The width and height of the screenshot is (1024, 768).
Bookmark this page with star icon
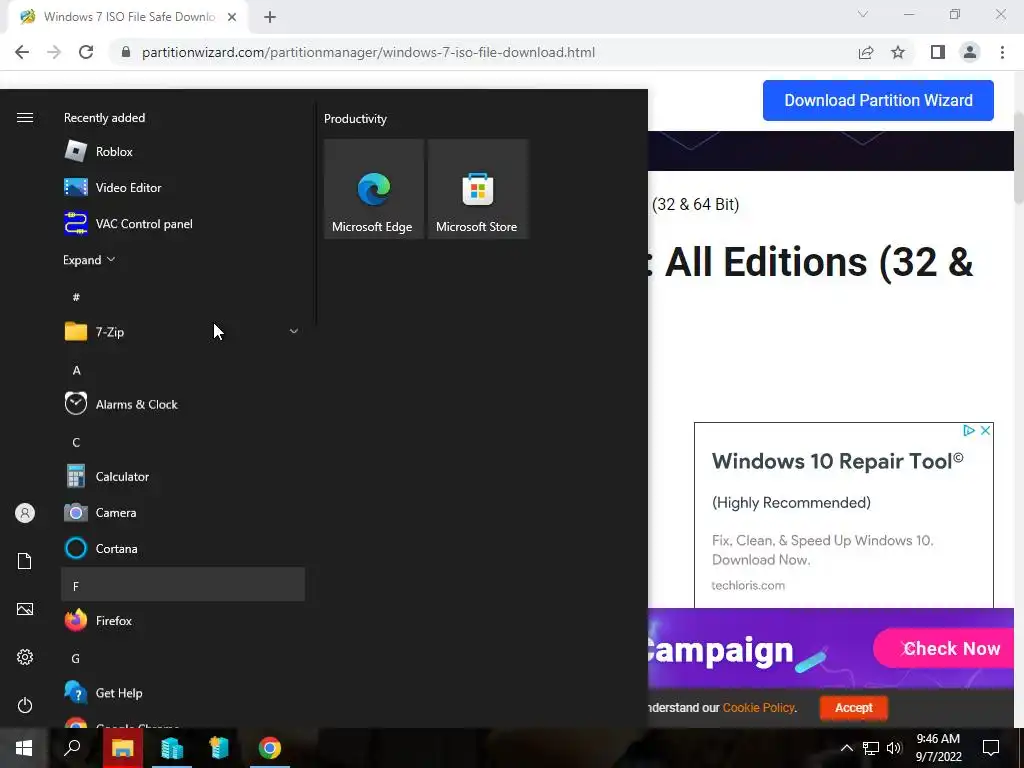[x=898, y=52]
